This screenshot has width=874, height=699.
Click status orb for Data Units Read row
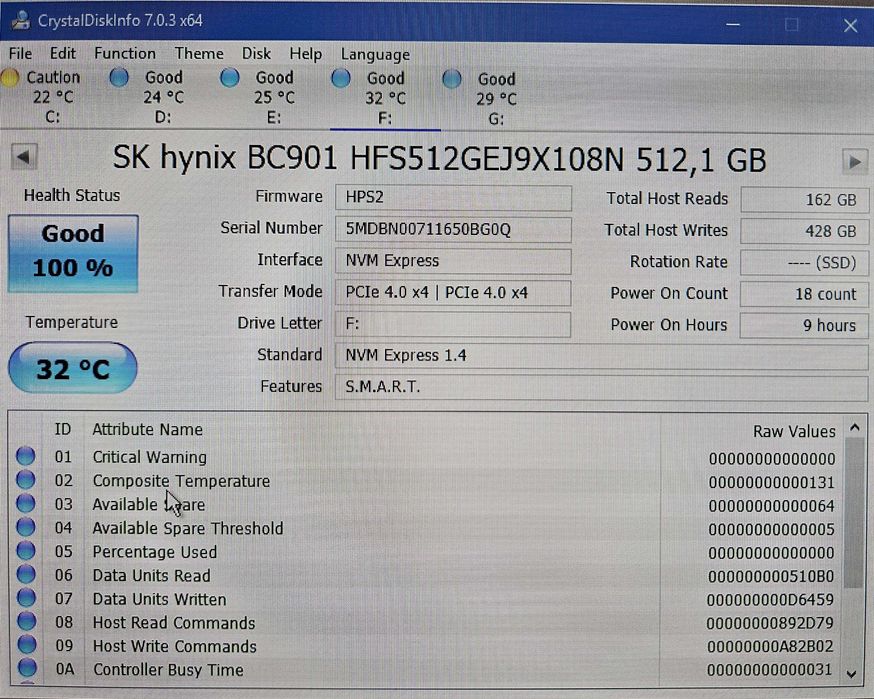click(26, 574)
